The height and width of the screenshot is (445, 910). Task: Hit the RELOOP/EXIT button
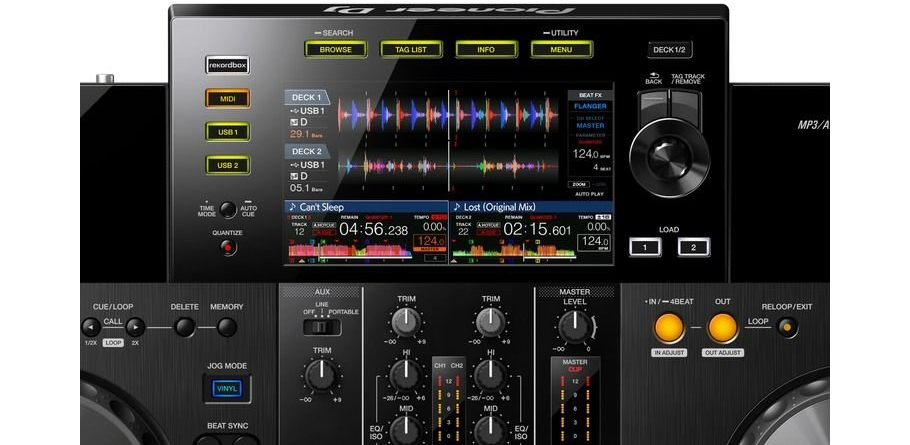tap(787, 328)
